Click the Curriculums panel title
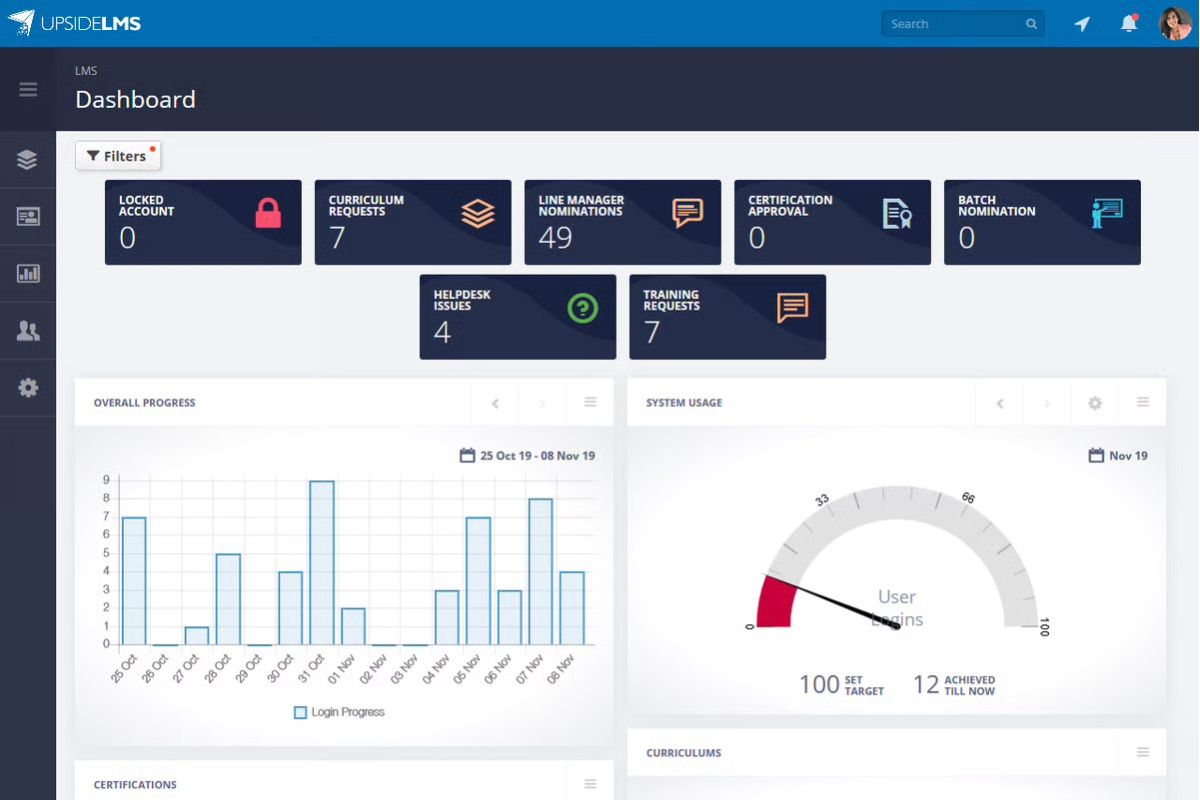 (x=684, y=753)
